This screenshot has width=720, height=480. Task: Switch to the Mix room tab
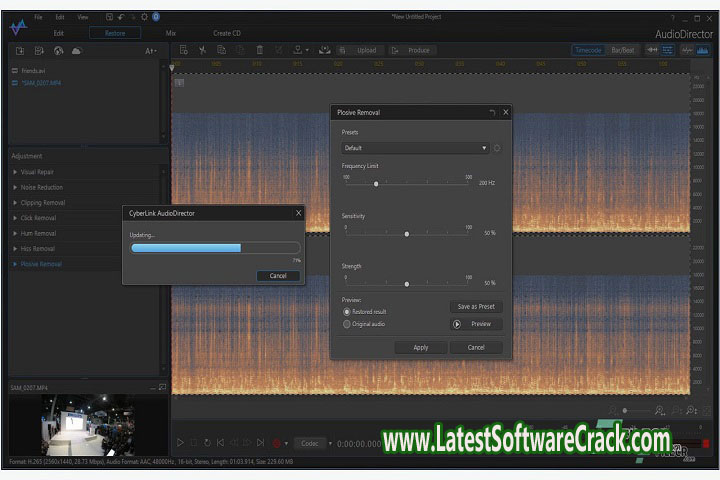[x=171, y=33]
